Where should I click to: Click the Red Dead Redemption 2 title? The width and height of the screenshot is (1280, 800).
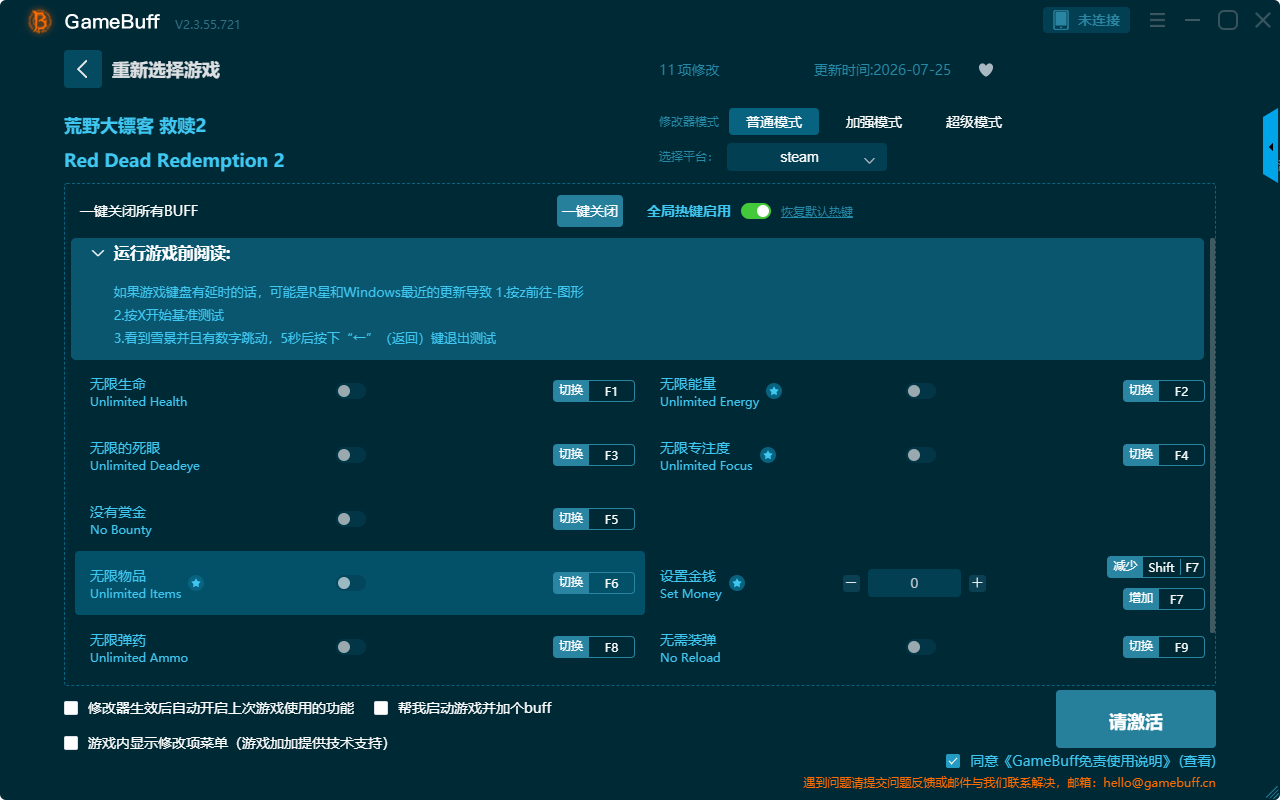coord(174,161)
